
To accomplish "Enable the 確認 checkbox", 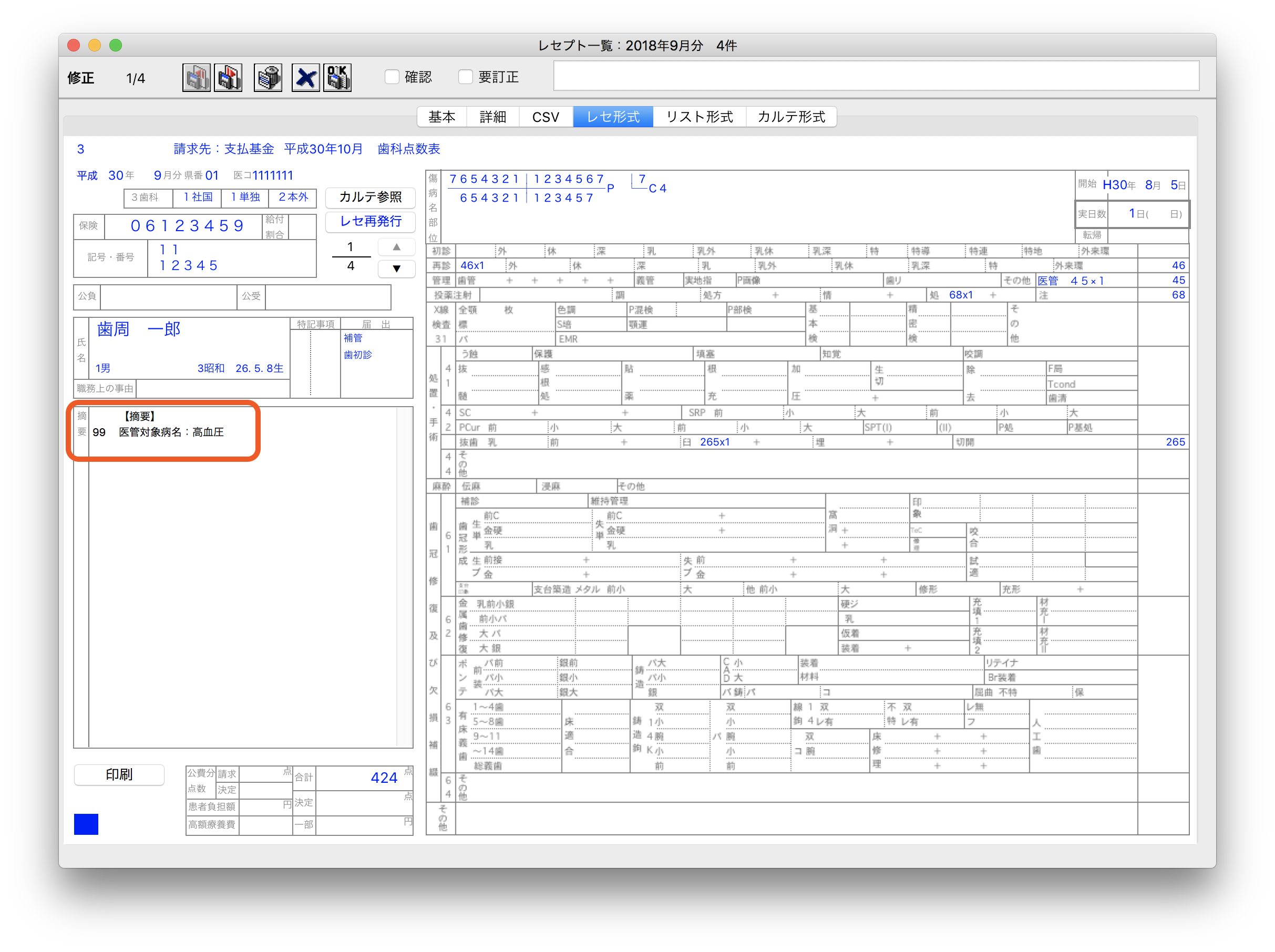I will point(392,77).
